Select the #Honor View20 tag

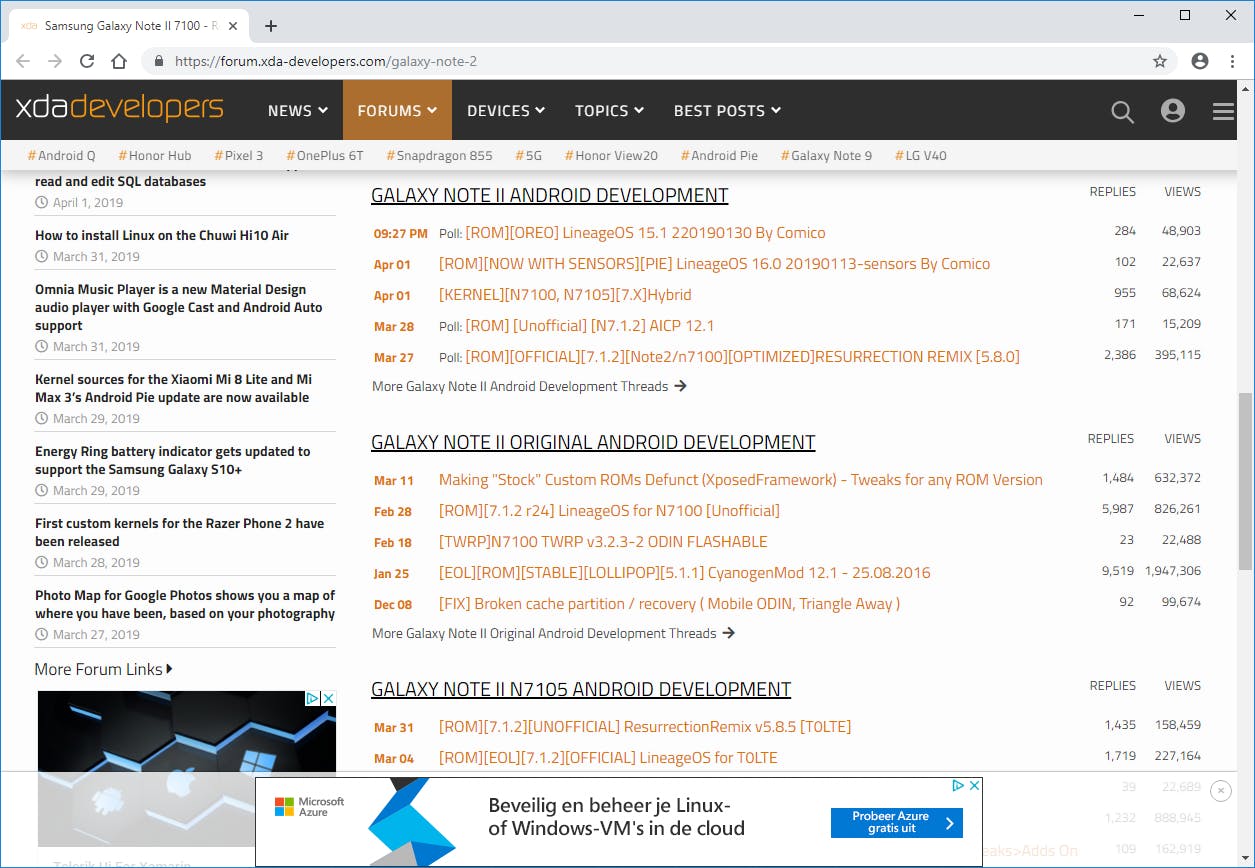click(x=611, y=155)
